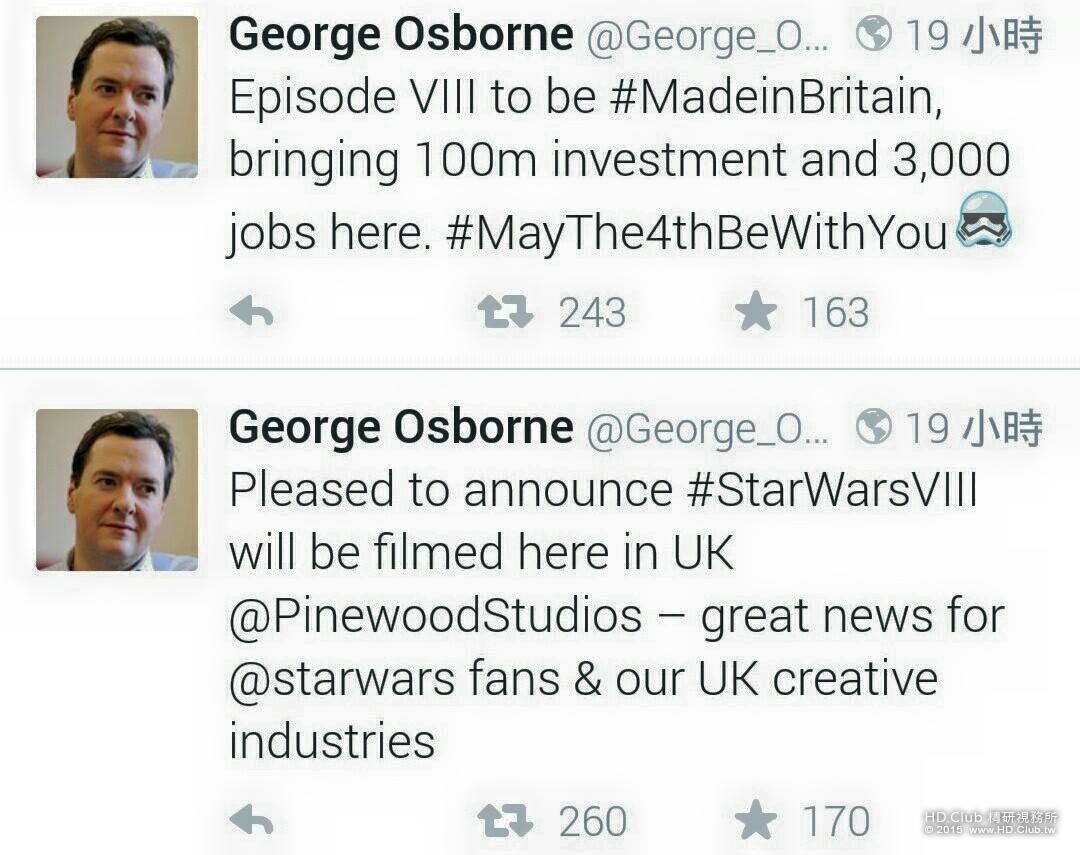Open the @PinewoodStudios mention
This screenshot has height=855, width=1080.
click(x=436, y=616)
